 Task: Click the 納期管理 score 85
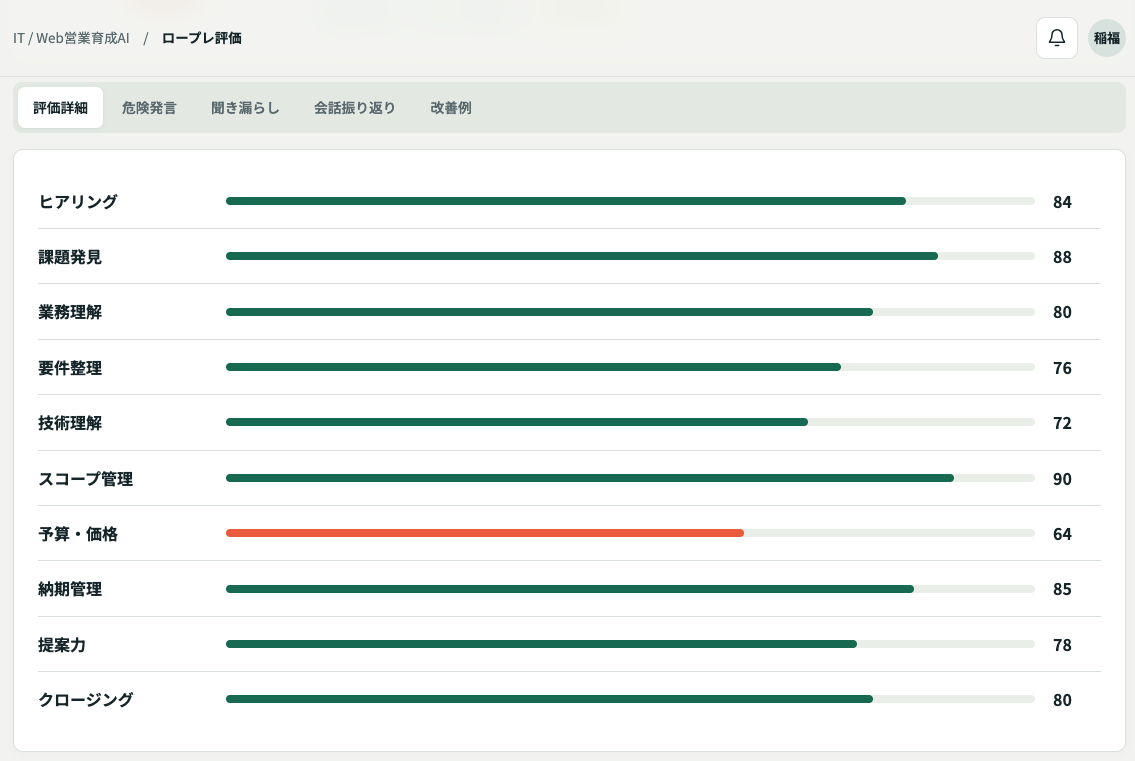tap(1062, 589)
